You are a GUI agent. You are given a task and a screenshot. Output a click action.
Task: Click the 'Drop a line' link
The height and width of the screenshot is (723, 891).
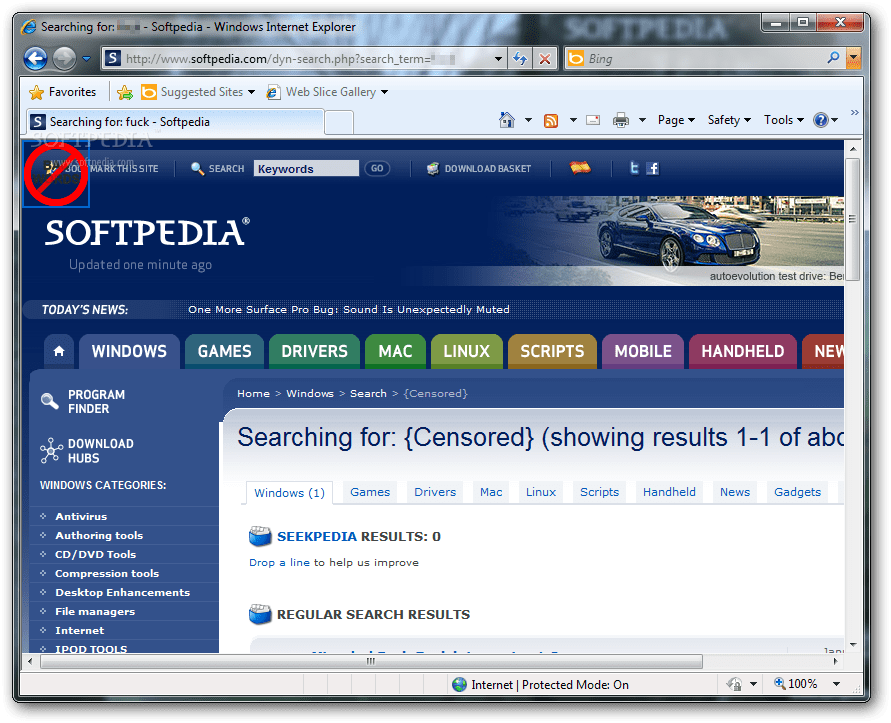[279, 562]
